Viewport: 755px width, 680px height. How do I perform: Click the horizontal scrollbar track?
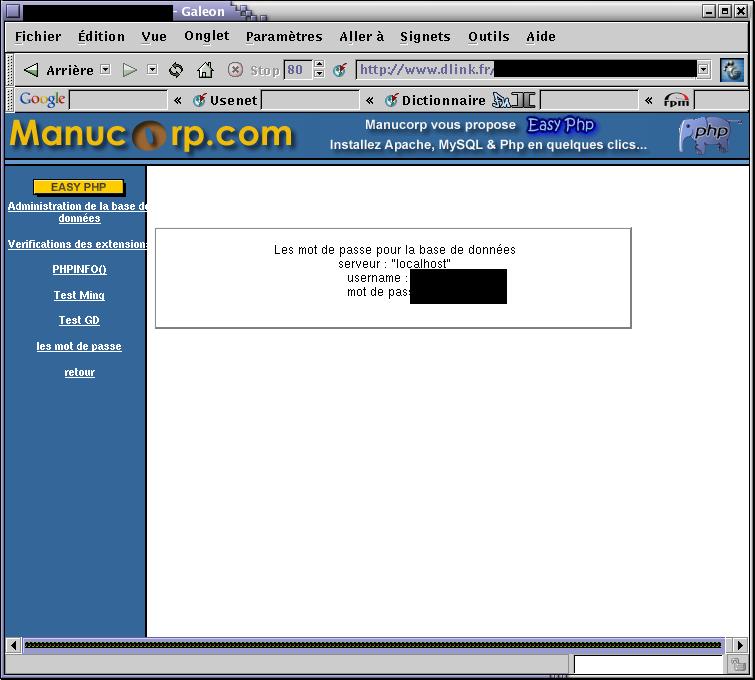[372, 645]
